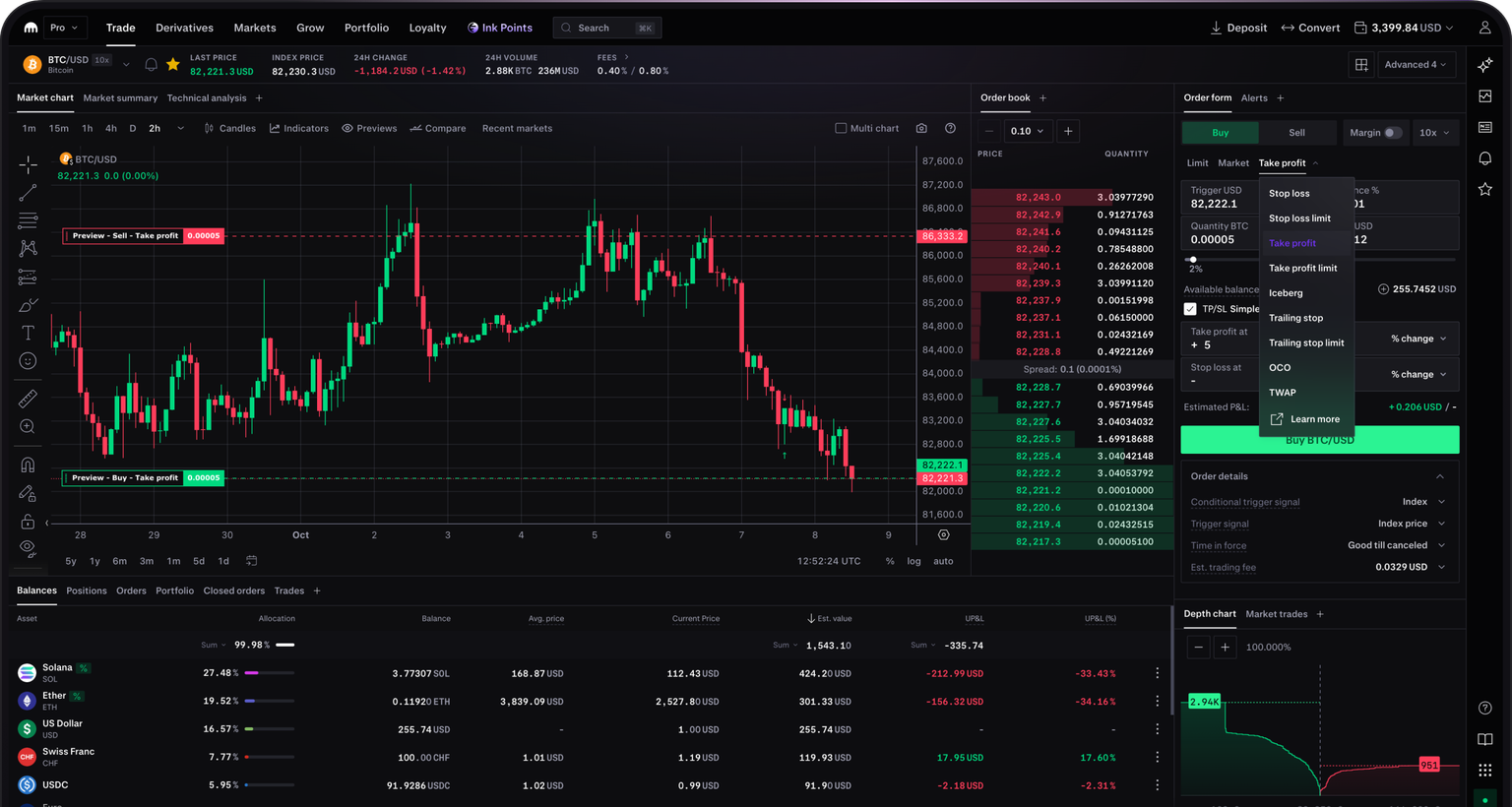
Task: Go to date calendar icon below chart
Action: coord(251,561)
